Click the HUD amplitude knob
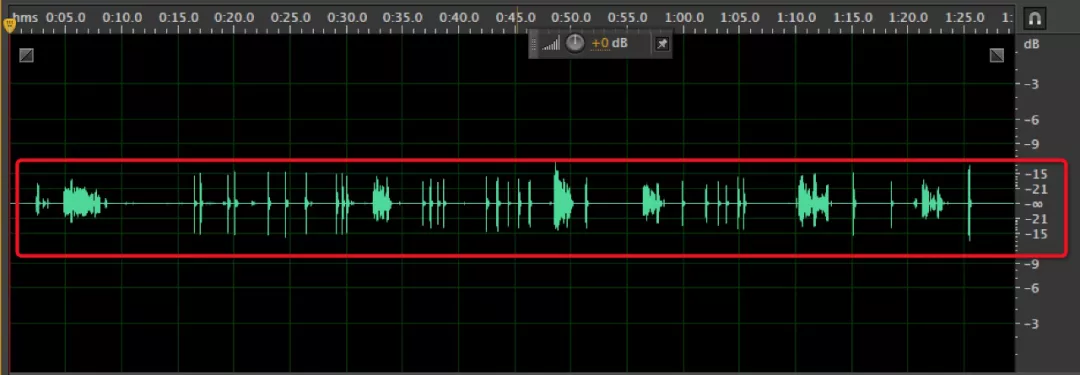The height and width of the screenshot is (375, 1080). tap(575, 44)
